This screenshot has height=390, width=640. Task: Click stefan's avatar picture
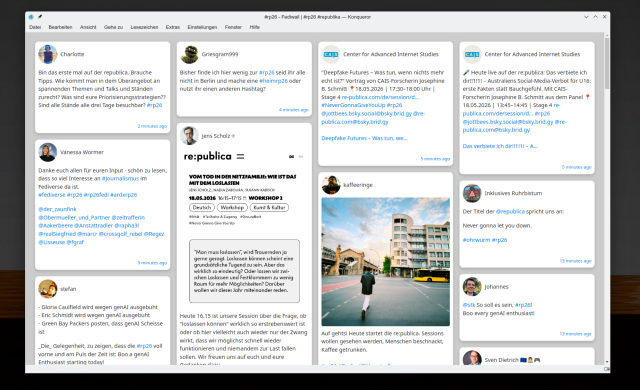coord(48,289)
